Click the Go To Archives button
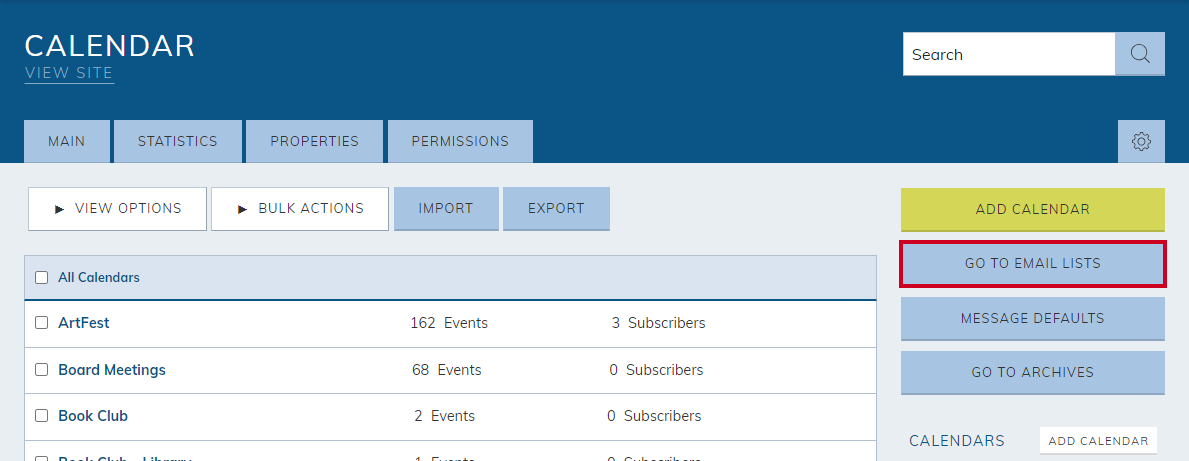The image size is (1189, 461). 1033,372
